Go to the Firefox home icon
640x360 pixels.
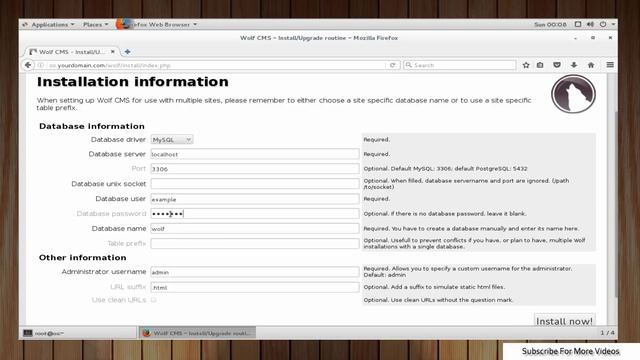click(591, 65)
